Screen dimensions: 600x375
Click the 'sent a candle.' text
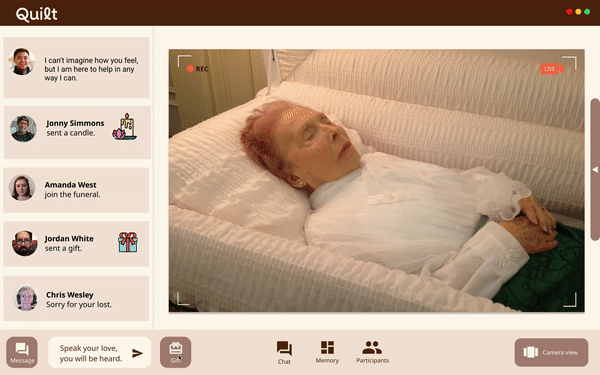71,133
